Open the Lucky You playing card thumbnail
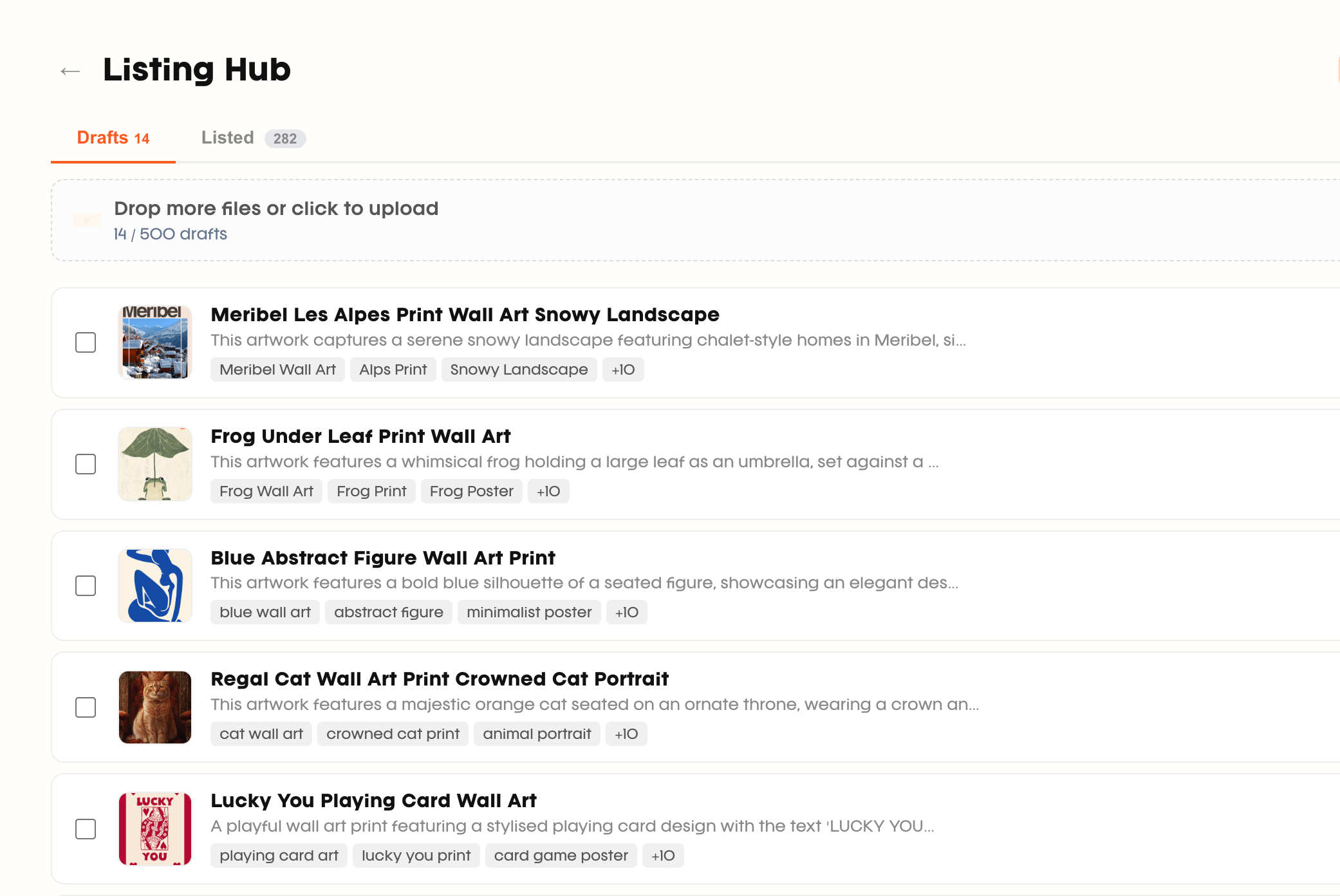Screen dimensions: 1340x896 [x=155, y=829]
